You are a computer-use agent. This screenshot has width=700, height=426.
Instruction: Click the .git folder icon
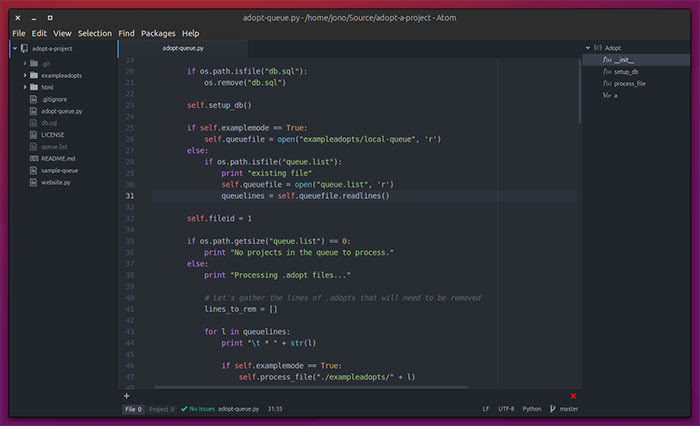pyautogui.click(x=34, y=63)
